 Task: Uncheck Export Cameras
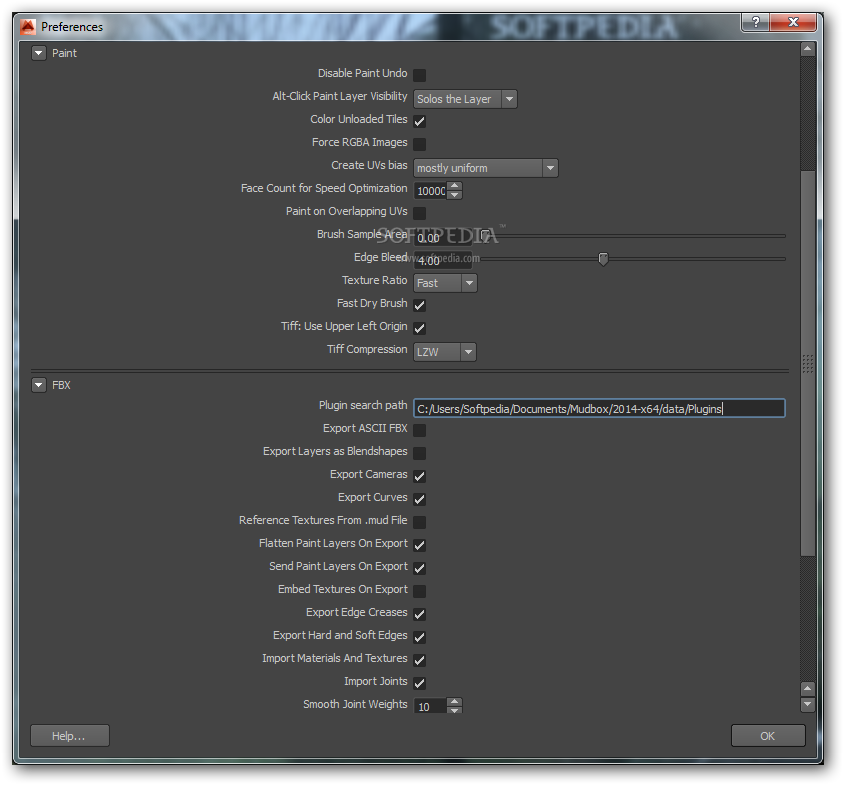pos(419,476)
